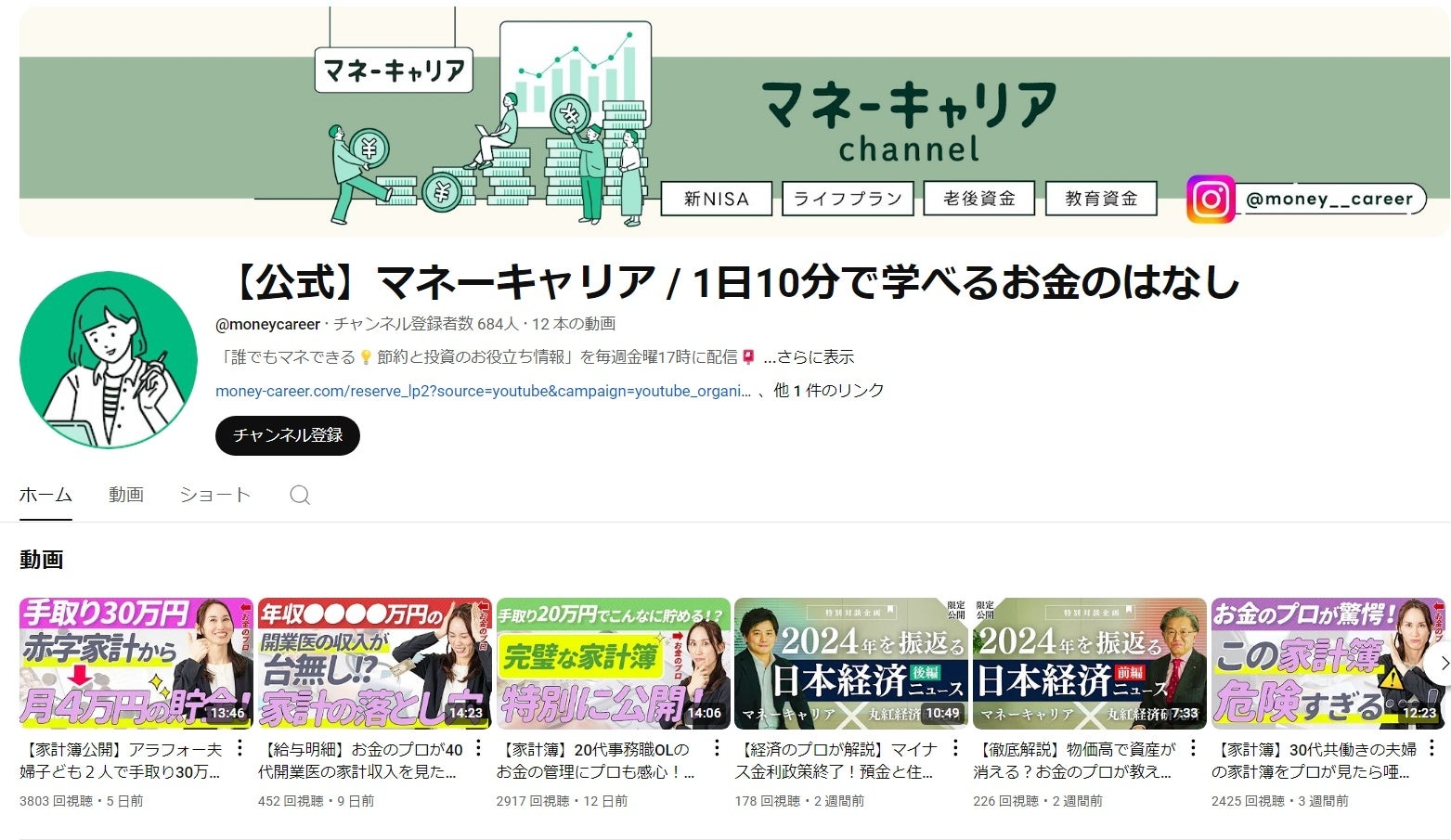Image resolution: width=1451 pixels, height=840 pixels.
Task: Open the 【徹底解説】物価高で資産が title
Action: [x=1075, y=760]
